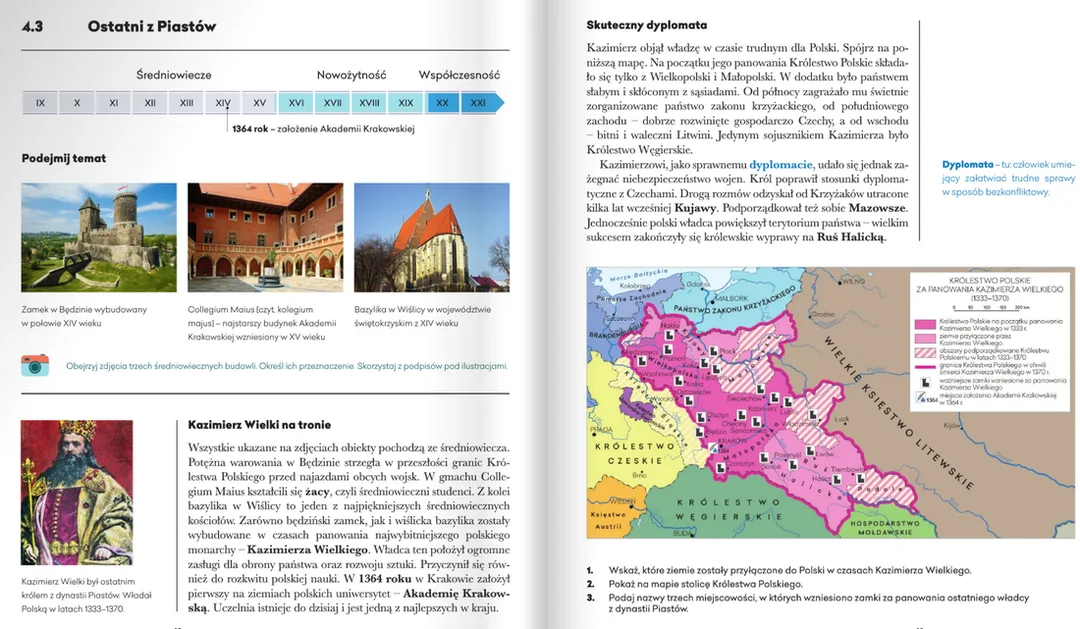The height and width of the screenshot is (629, 1080).
Task: Click the Ostatni z Piastów chapter heading
Action: tap(152, 27)
